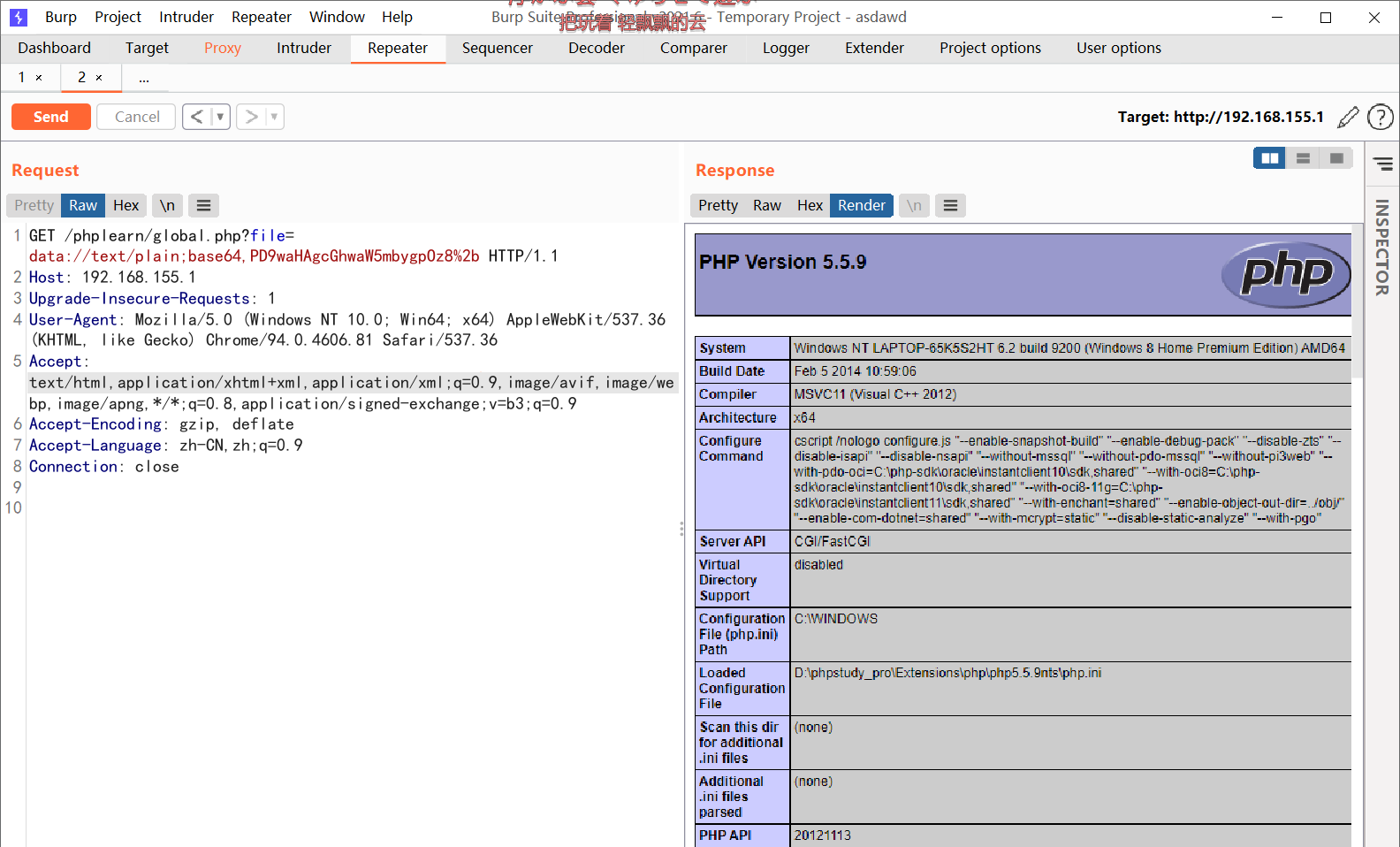Click the response pane vertical scrollbar
The image size is (1400, 847).
pos(1358,301)
